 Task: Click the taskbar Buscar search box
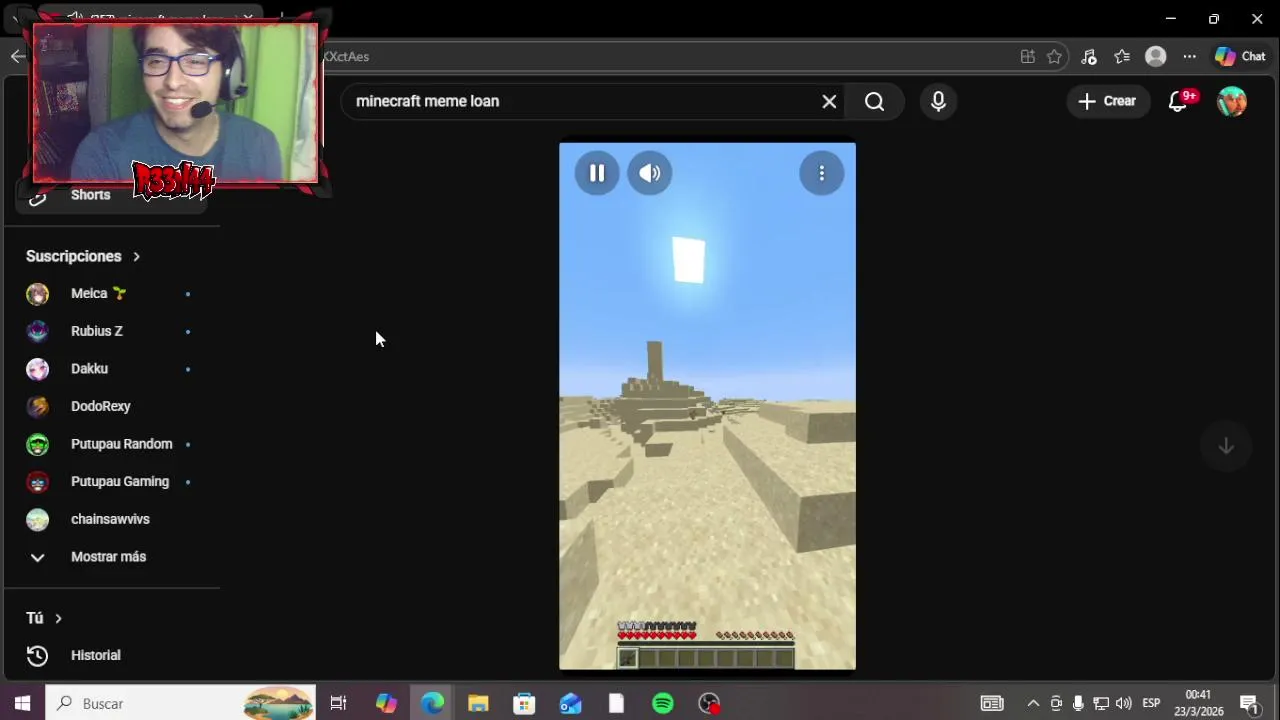(x=180, y=703)
